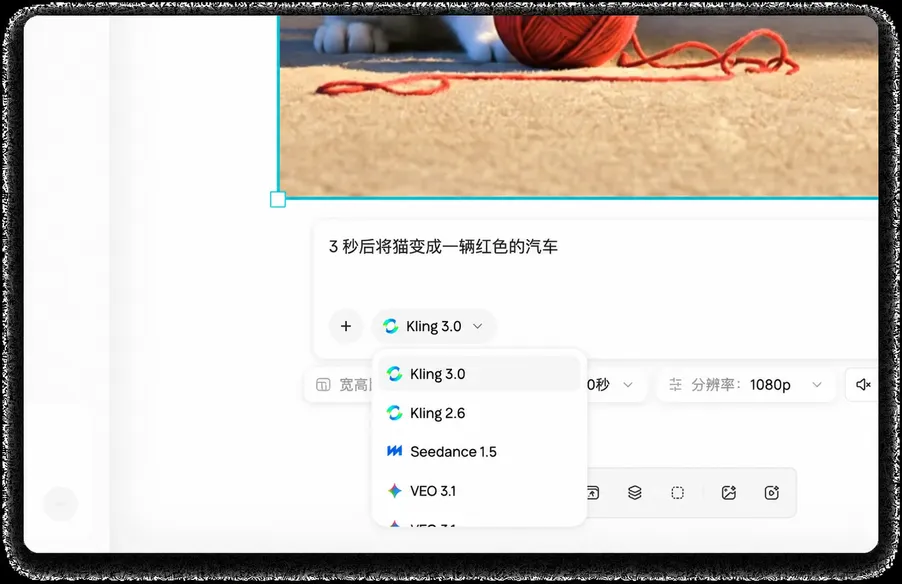This screenshot has width=902, height=584.
Task: Click the corner resize handle of the image
Action: (278, 199)
